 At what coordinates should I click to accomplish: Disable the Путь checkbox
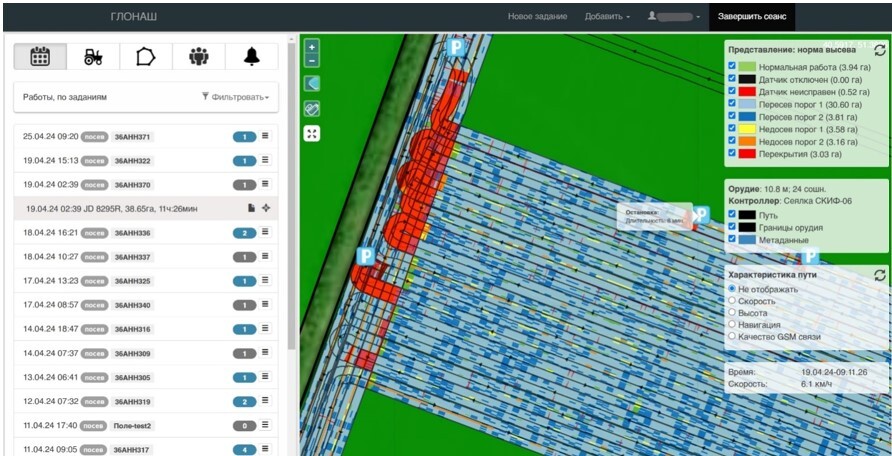pyautogui.click(x=732, y=215)
